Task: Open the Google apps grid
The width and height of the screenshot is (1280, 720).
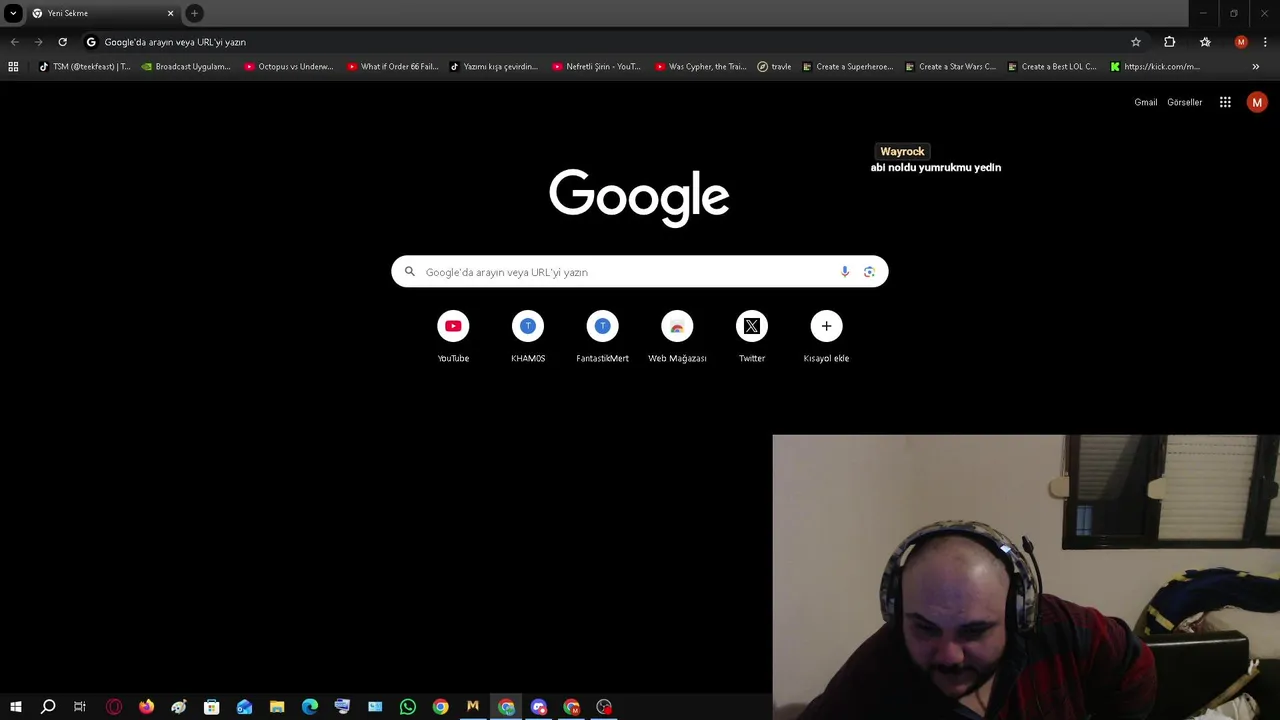Action: (x=1225, y=102)
